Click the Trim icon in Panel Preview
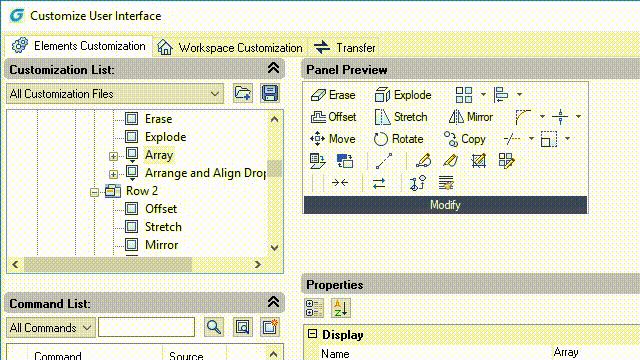Screen dimensions: 640x360 click(512, 139)
